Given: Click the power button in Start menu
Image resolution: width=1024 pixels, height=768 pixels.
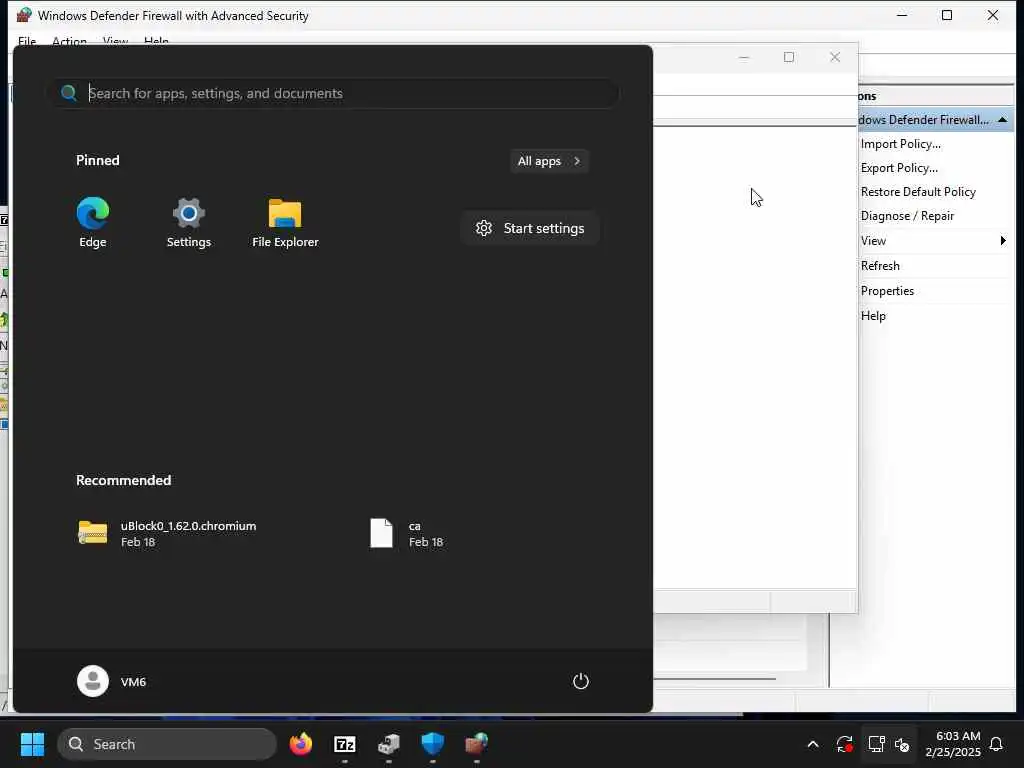Looking at the screenshot, I should click(x=581, y=681).
